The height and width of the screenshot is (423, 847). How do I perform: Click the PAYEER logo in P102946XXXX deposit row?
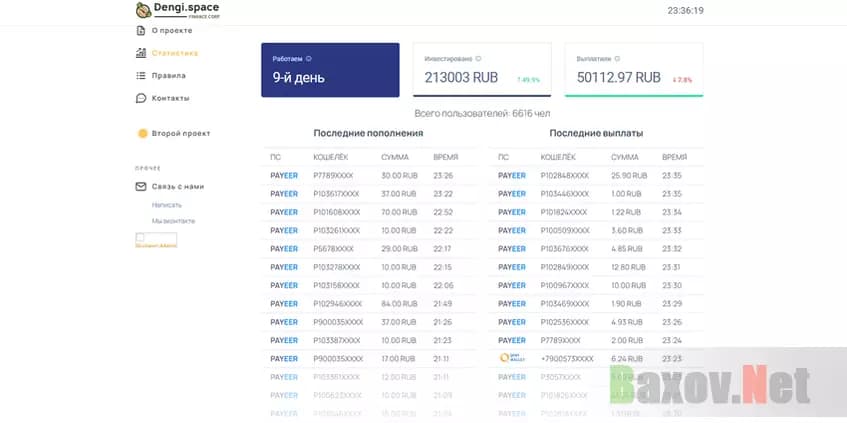coord(284,304)
